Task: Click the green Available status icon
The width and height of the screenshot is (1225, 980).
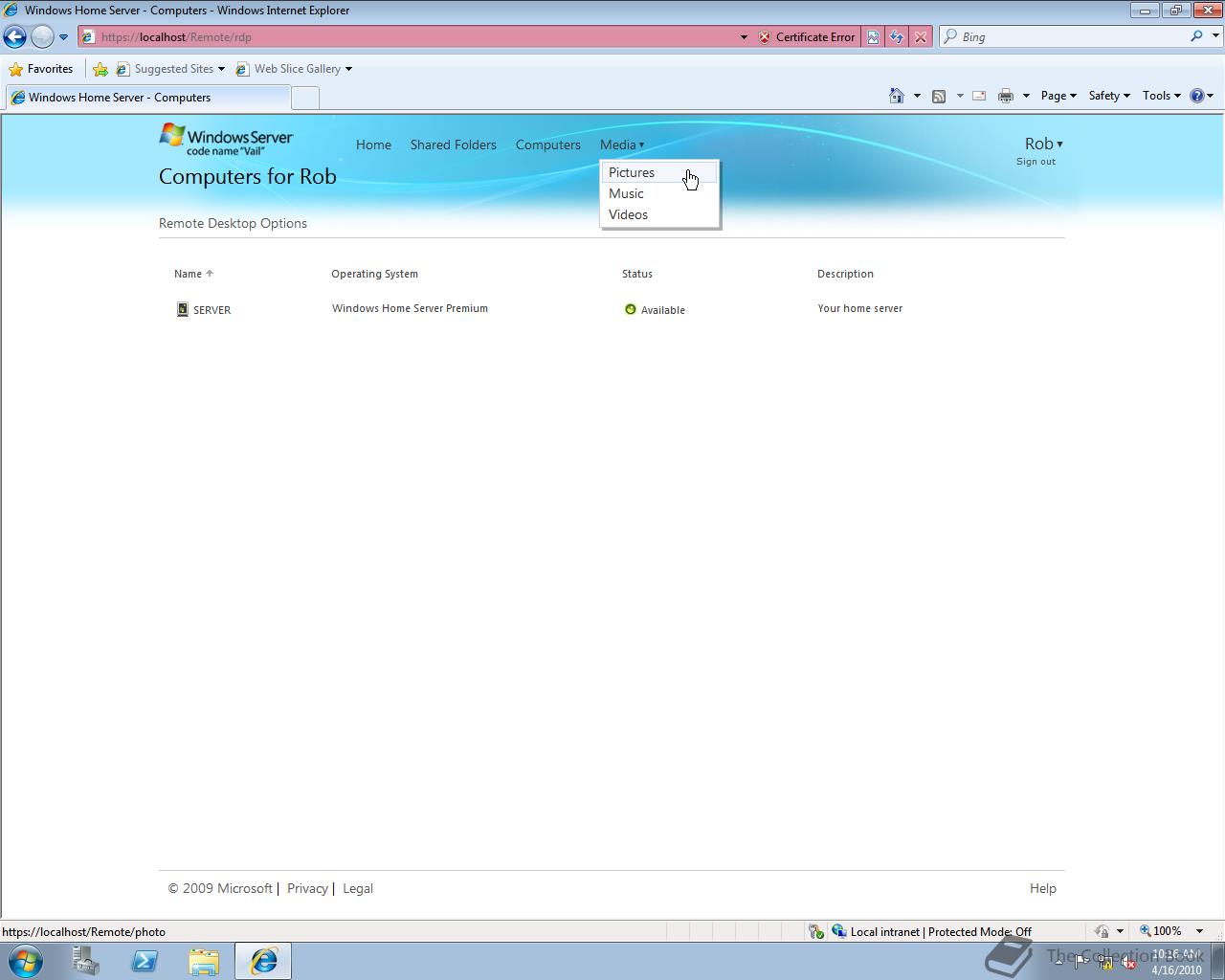Action: [x=630, y=309]
